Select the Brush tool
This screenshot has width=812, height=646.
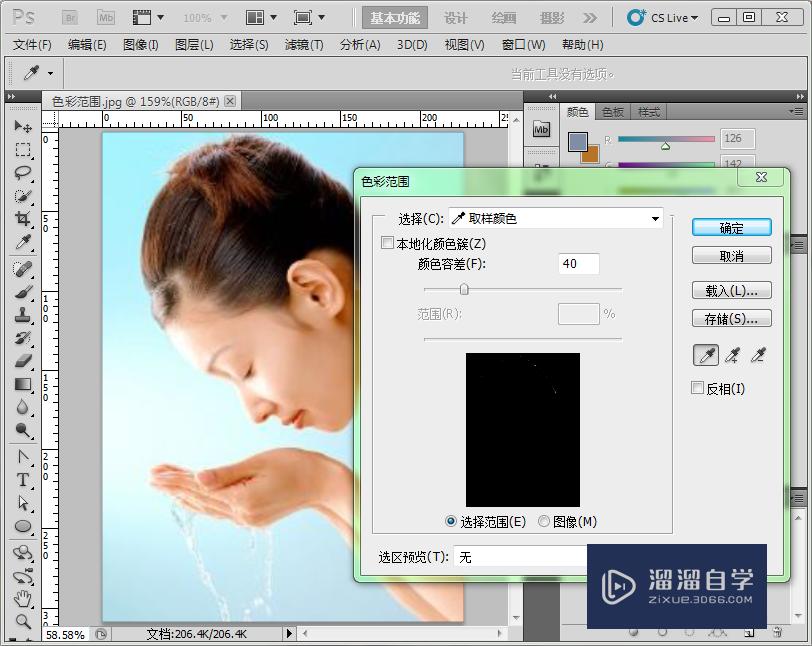[x=23, y=292]
